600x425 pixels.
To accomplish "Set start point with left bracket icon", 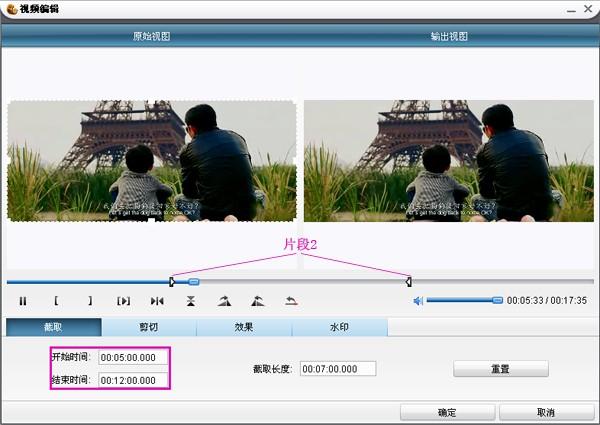I will (x=56, y=301).
